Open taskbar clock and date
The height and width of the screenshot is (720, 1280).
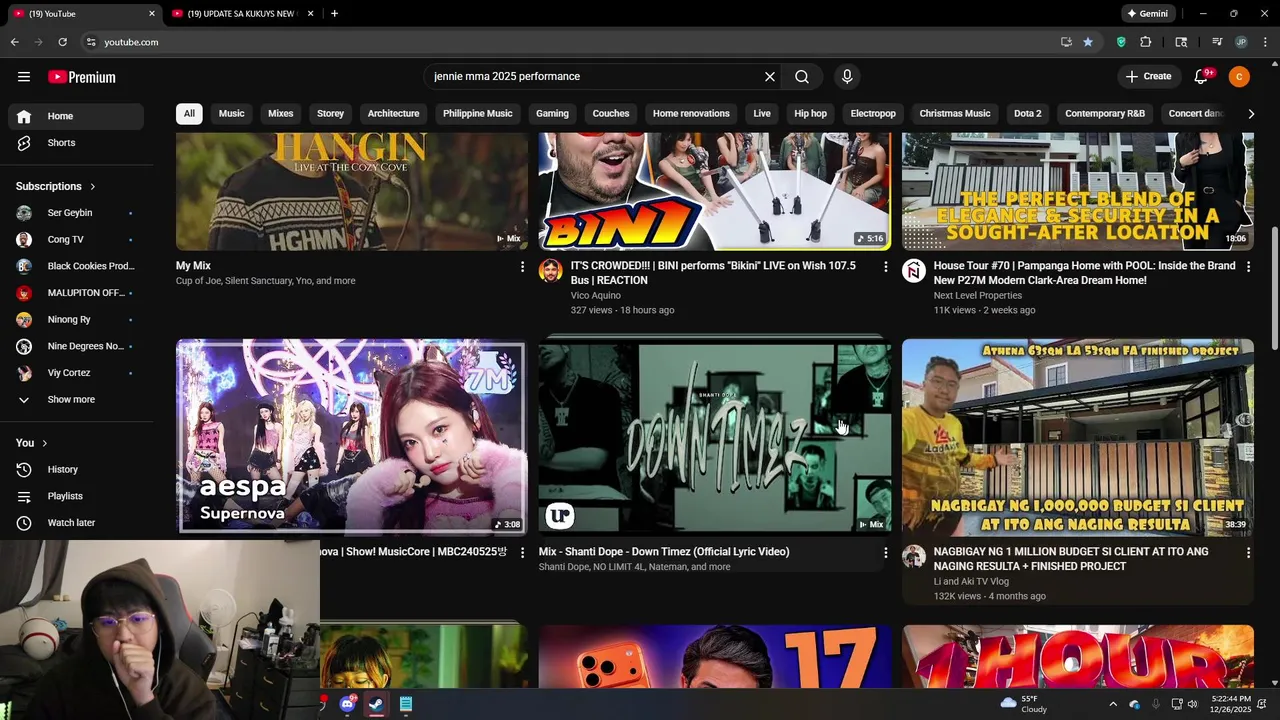tap(1230, 704)
